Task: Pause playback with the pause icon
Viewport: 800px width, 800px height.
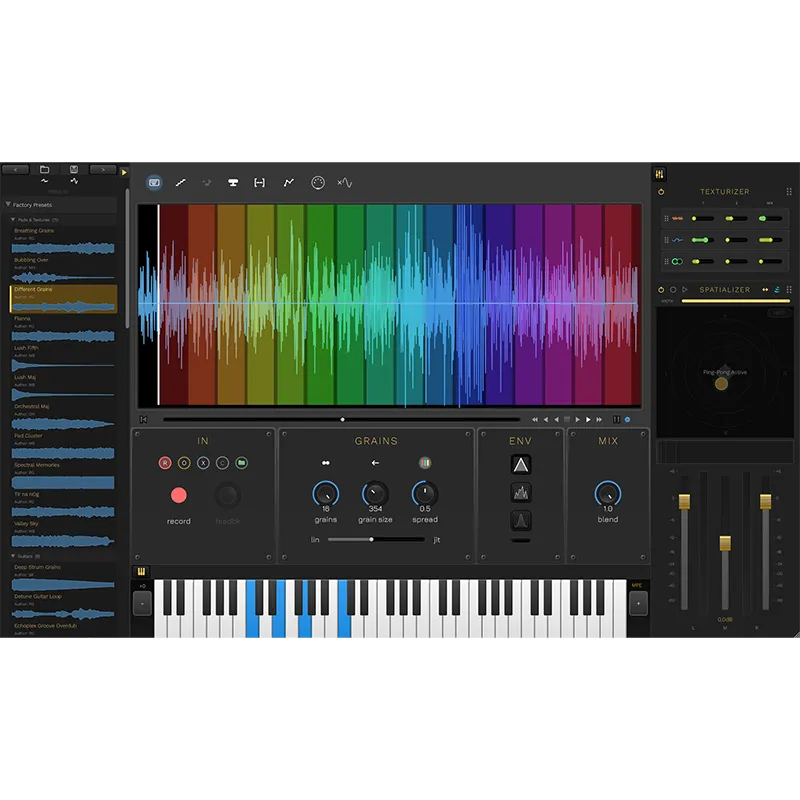Action: (616, 419)
